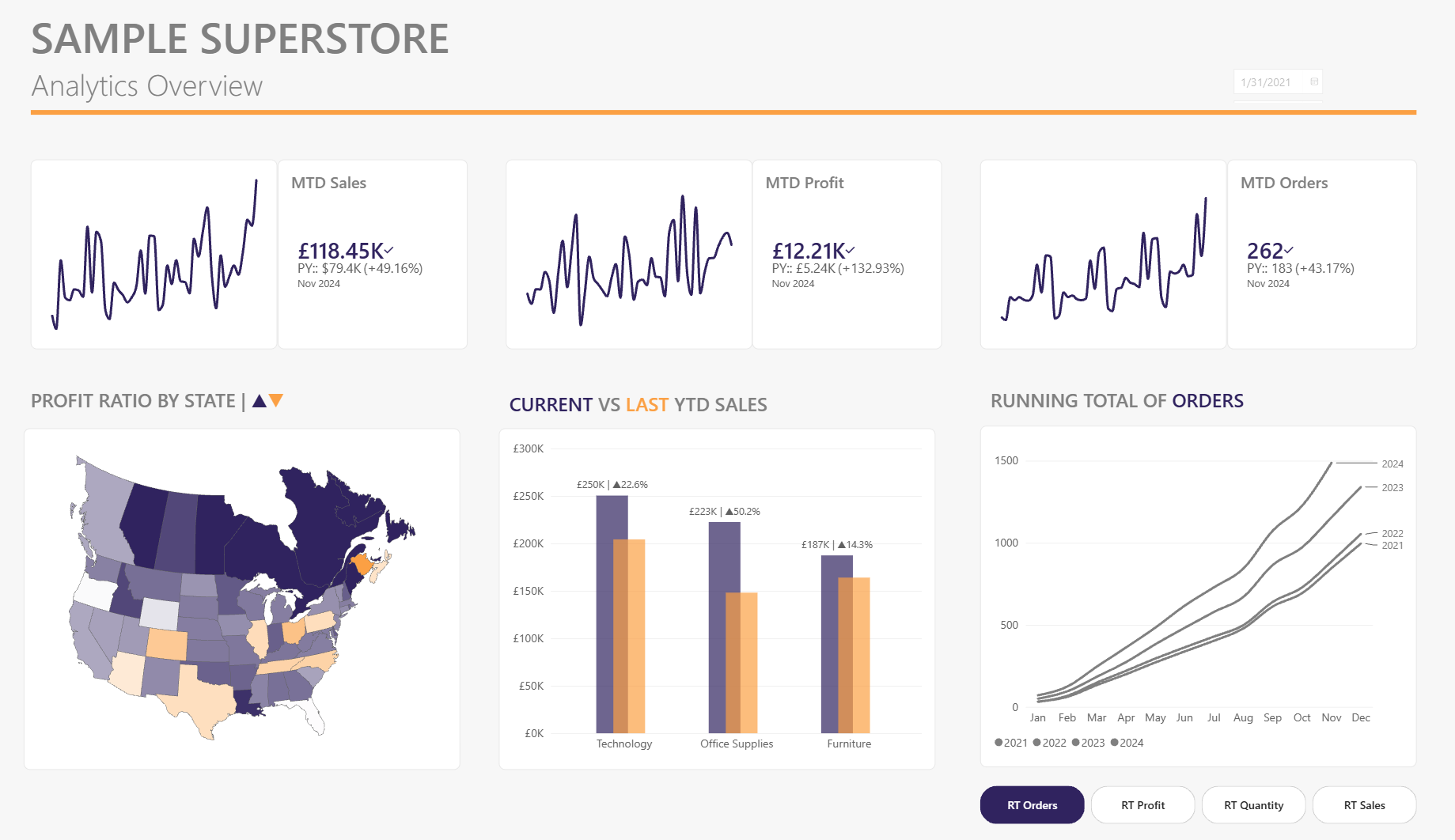Screen dimensions: 1455x840
Task: Click the chevron next to £118.45K
Action: [388, 250]
